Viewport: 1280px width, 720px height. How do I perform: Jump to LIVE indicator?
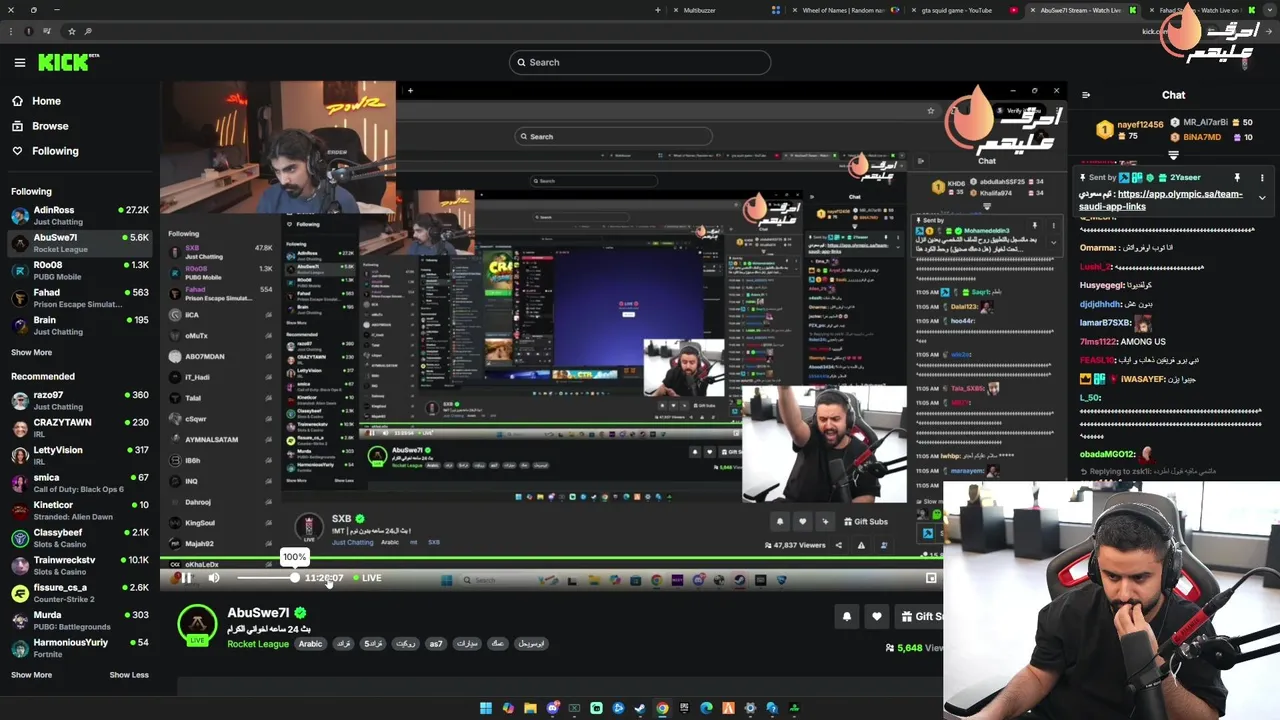pos(367,578)
